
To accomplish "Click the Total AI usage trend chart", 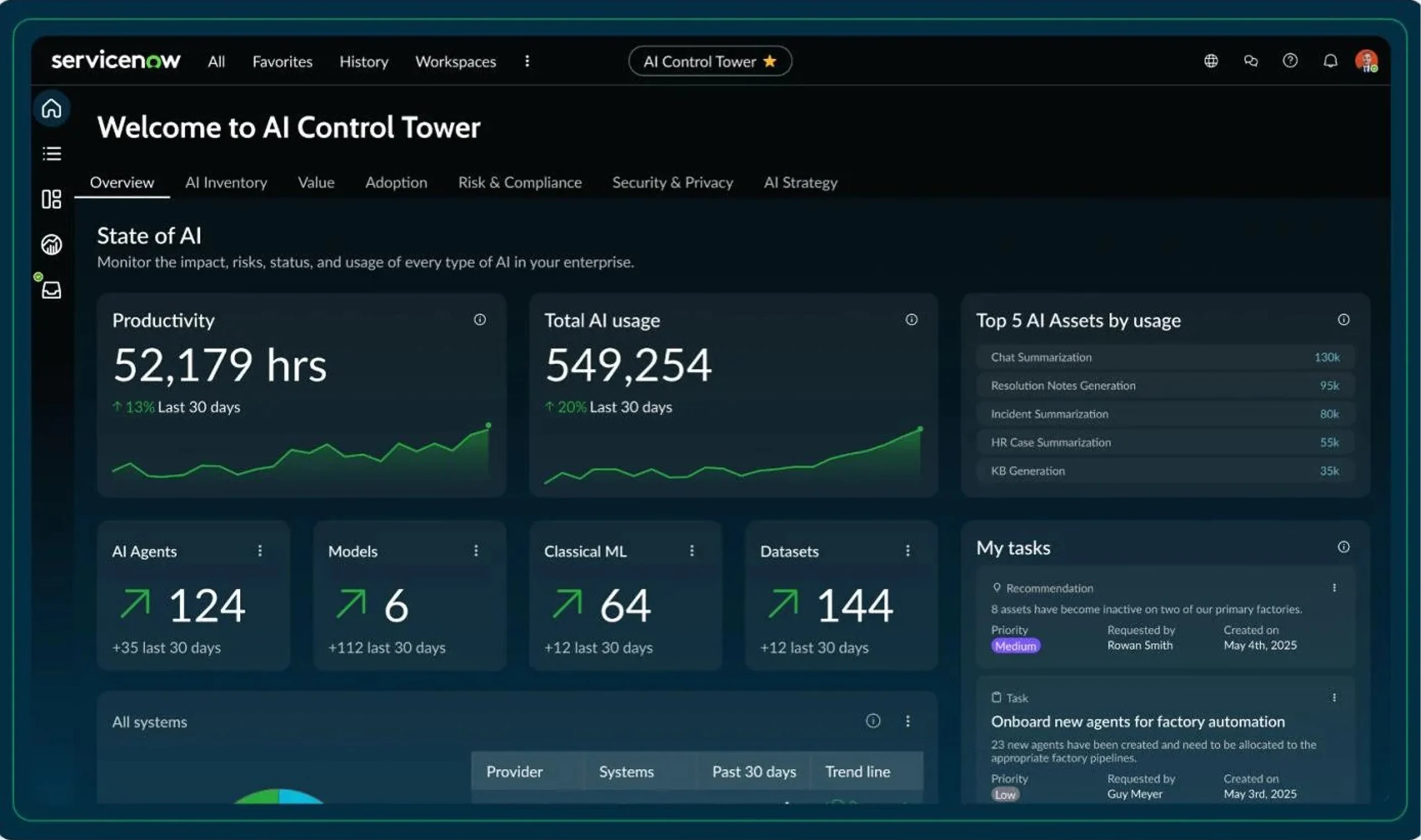I will [734, 456].
